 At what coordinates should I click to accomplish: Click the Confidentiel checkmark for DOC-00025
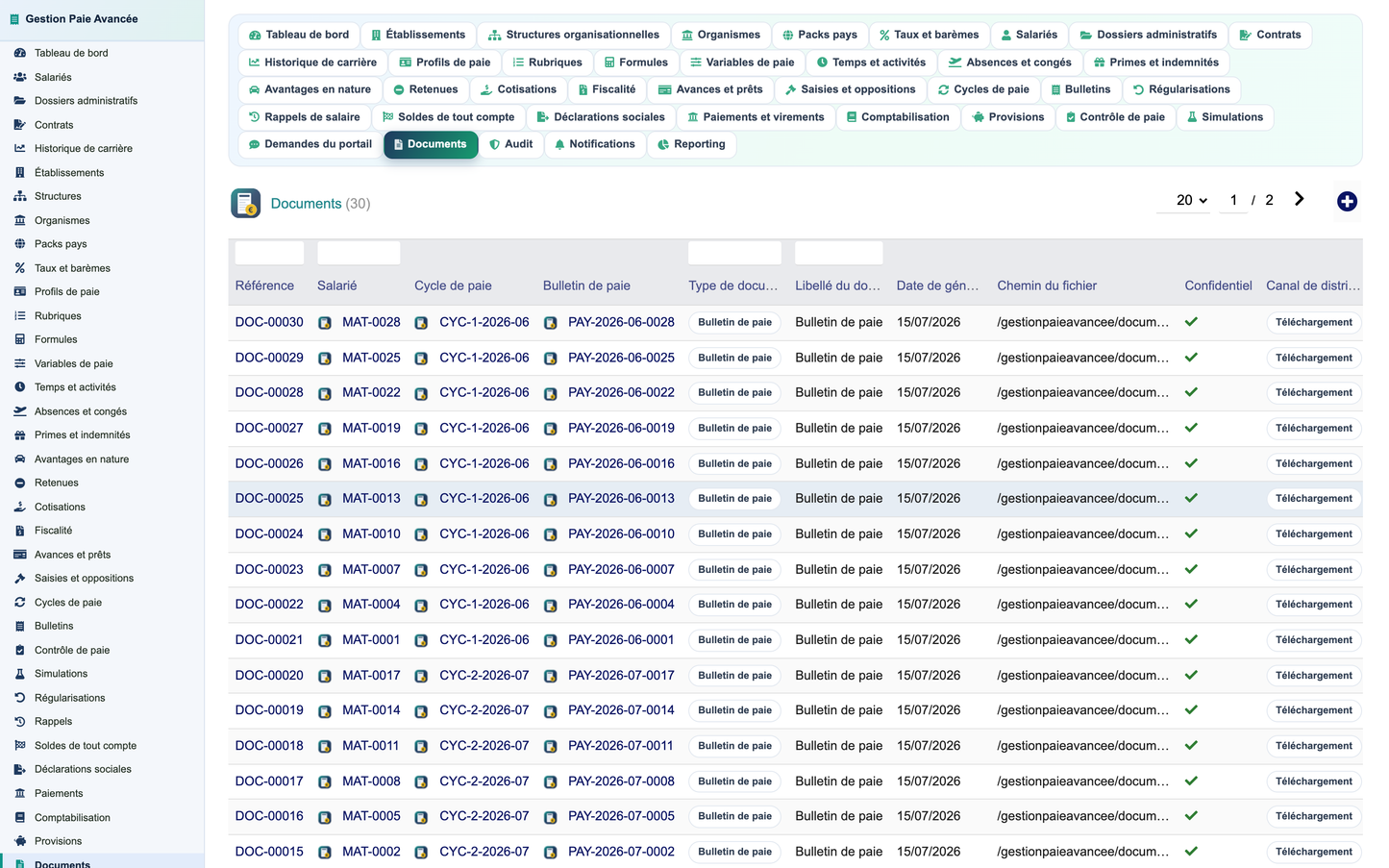pyautogui.click(x=1191, y=498)
